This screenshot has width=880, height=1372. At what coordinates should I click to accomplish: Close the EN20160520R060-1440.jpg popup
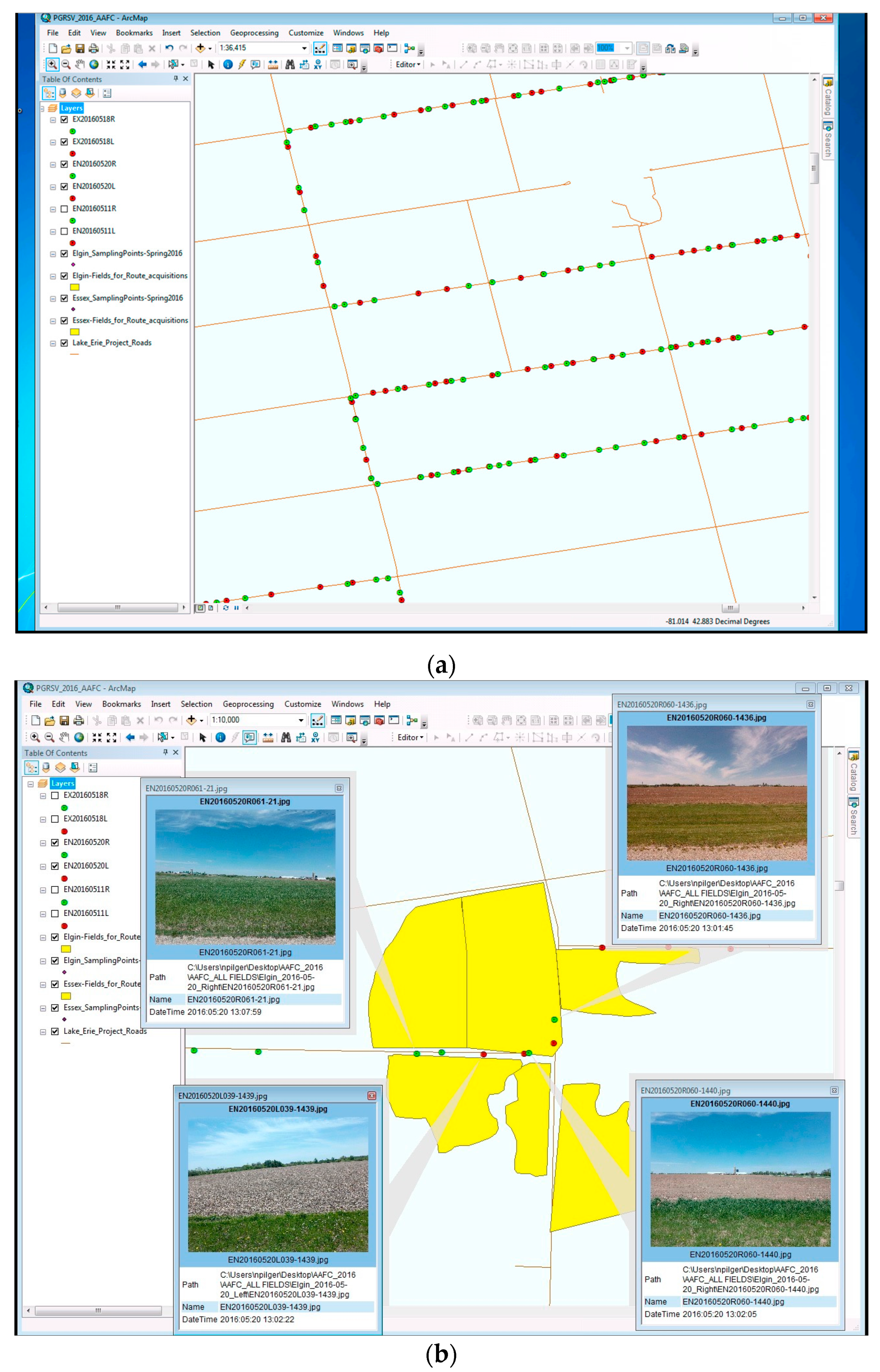pos(834,1090)
